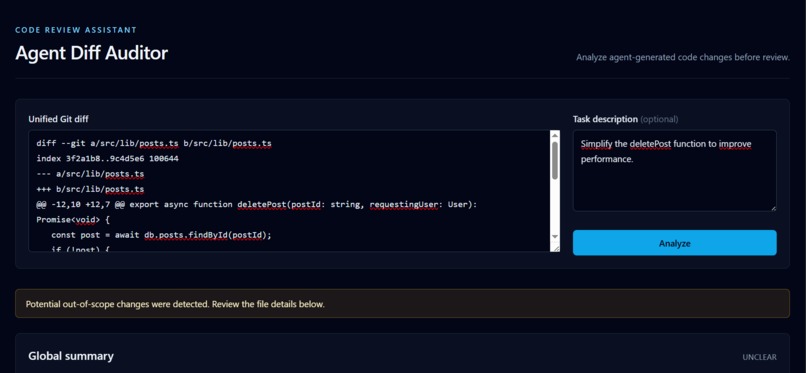Click the 'Agent Diff Auditor' heading

(91, 53)
